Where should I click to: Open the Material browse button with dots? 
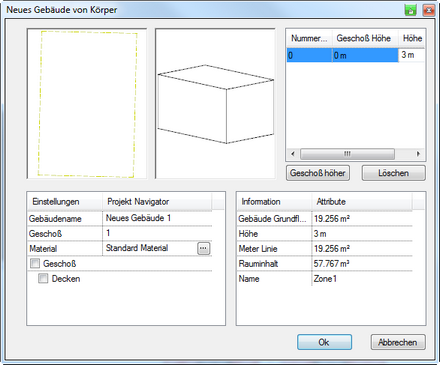point(204,248)
